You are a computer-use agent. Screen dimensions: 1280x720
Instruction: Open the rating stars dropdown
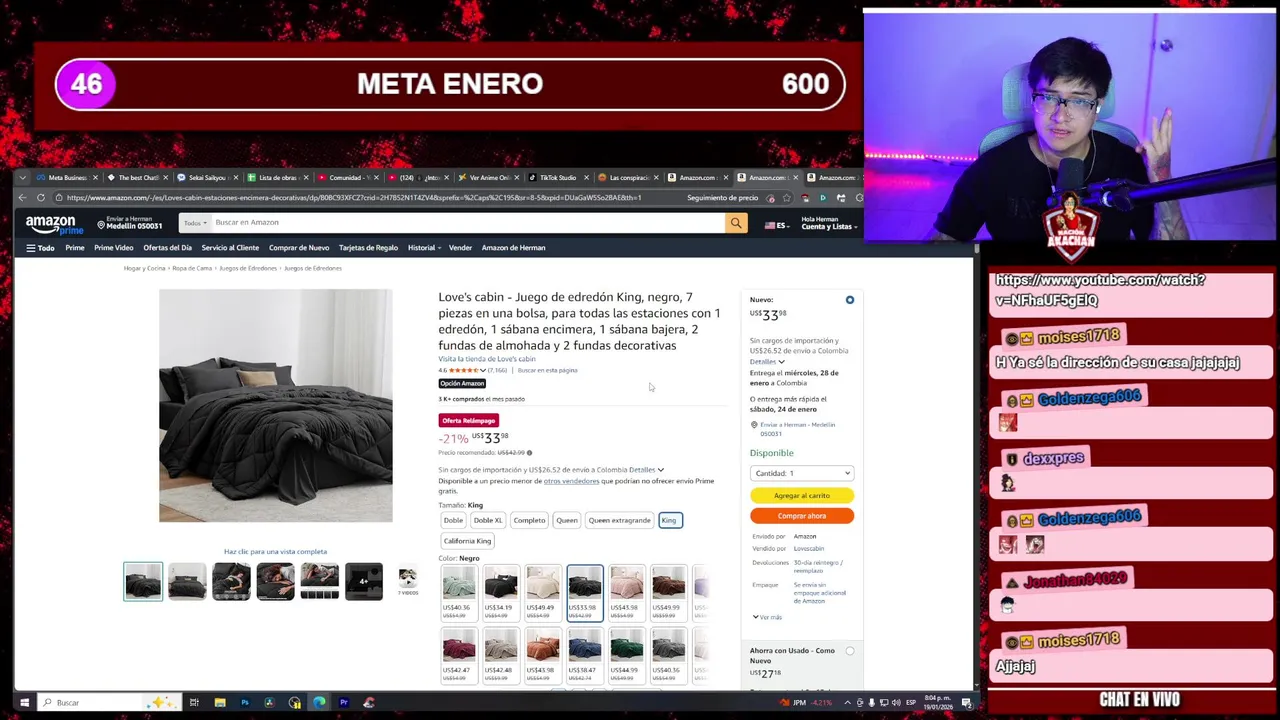coord(467,371)
